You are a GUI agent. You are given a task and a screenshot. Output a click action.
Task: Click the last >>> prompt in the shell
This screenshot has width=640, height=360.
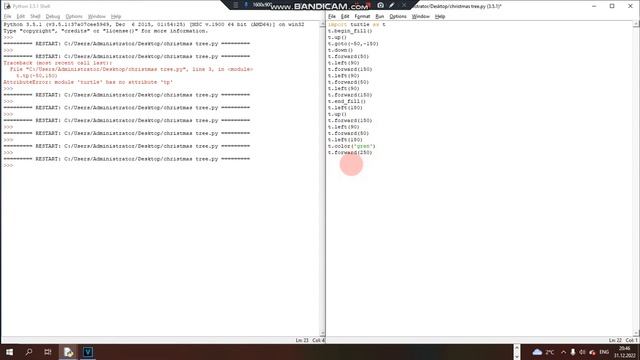[8, 165]
